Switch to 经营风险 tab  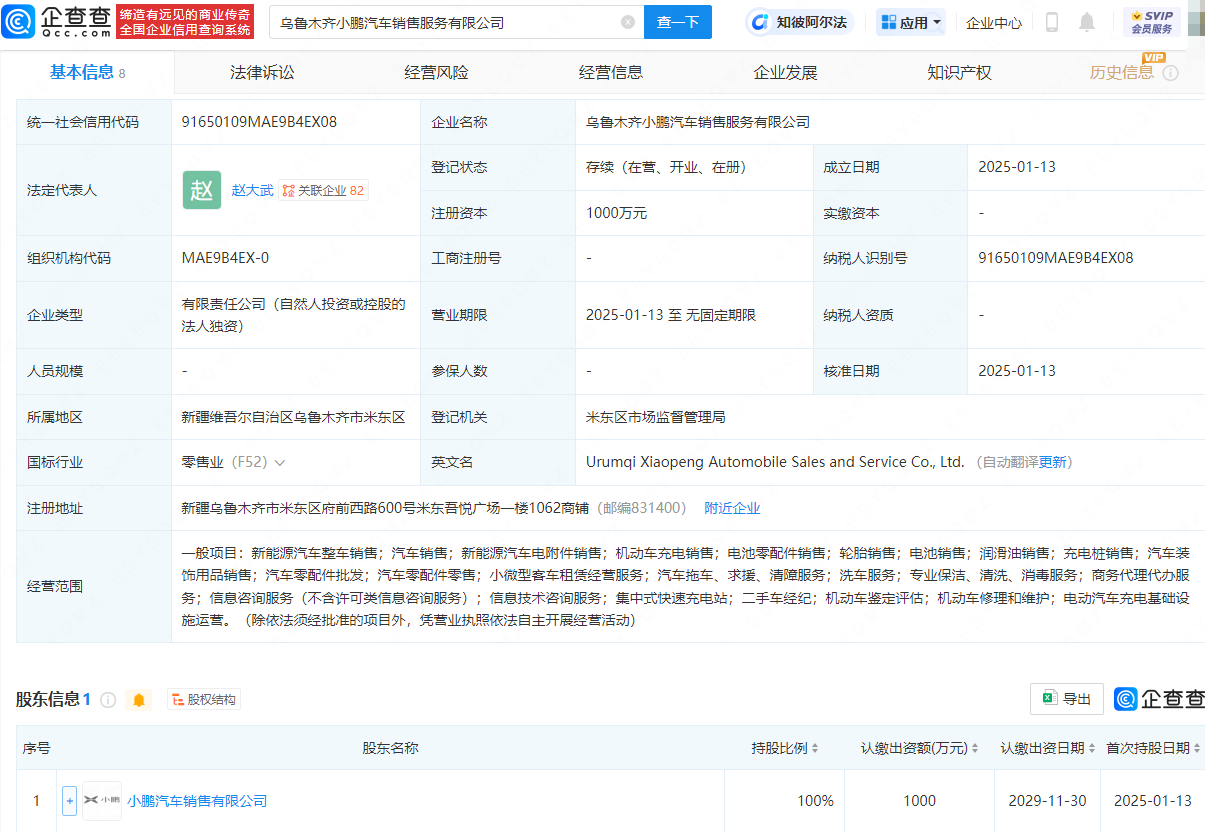436,72
